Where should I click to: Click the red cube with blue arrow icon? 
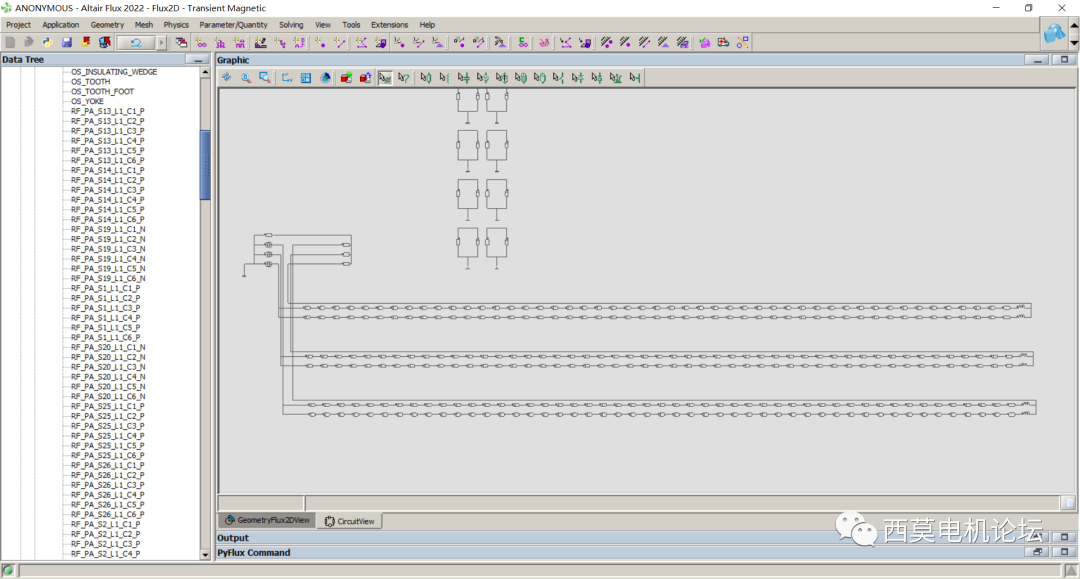point(365,78)
